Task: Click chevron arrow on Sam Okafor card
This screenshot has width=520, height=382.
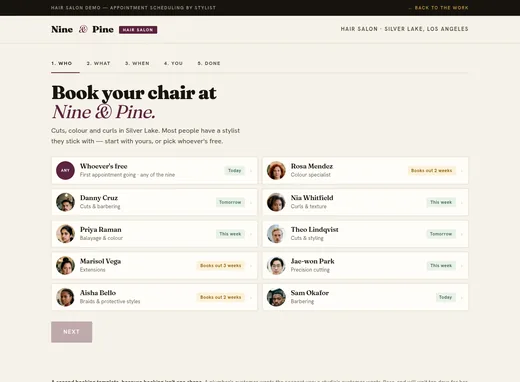Action: click(x=462, y=297)
